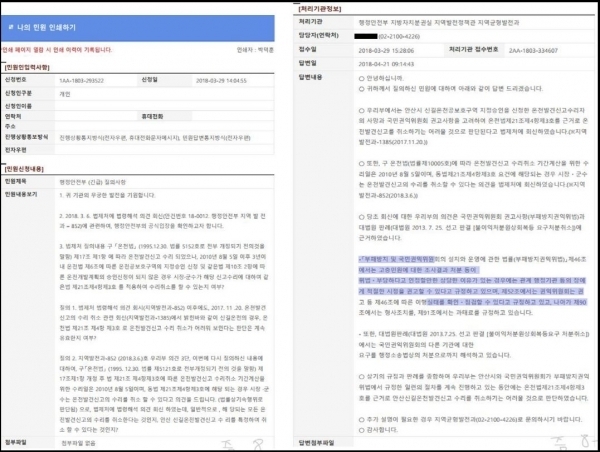Click the red print-history notice line
Image resolution: width=600 pixels, height=452 pixels.
57,50
